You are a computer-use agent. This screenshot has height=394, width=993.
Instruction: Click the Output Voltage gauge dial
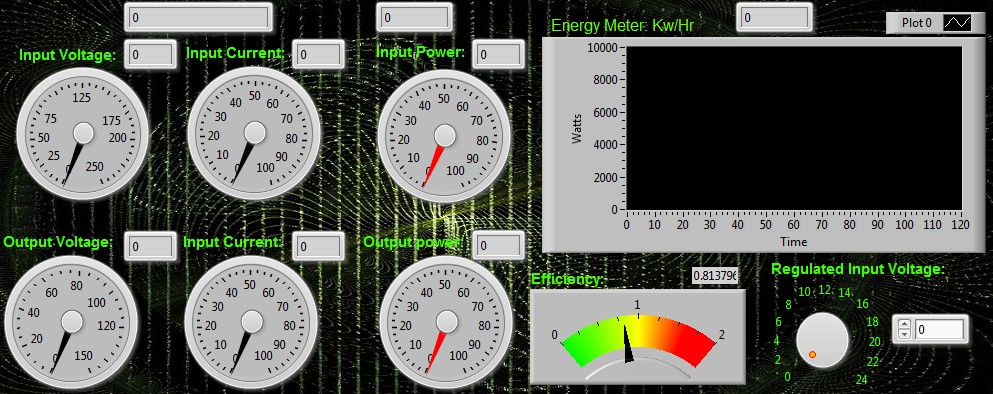coord(71,322)
